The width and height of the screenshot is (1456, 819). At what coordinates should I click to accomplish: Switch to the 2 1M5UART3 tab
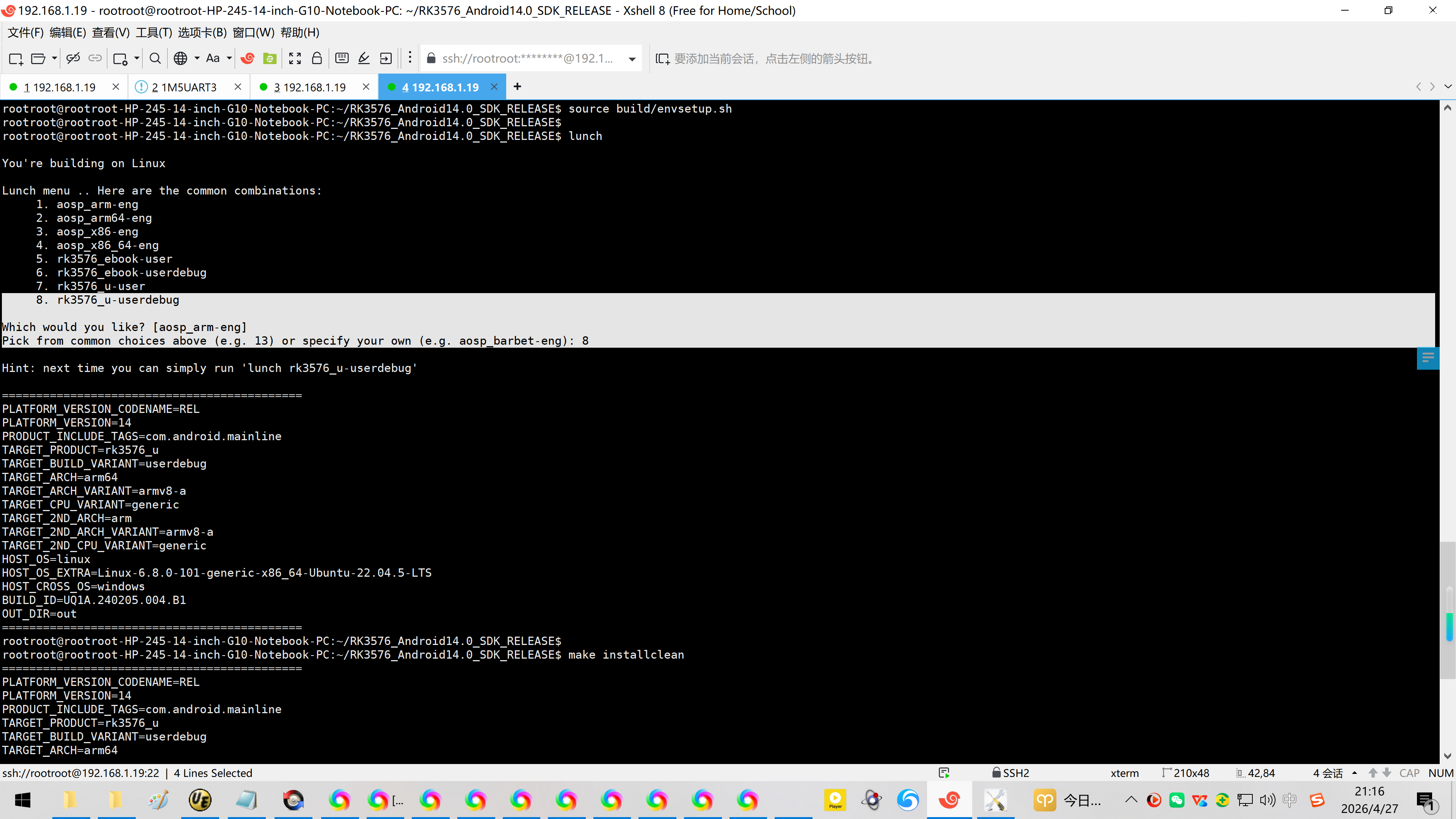(x=184, y=87)
